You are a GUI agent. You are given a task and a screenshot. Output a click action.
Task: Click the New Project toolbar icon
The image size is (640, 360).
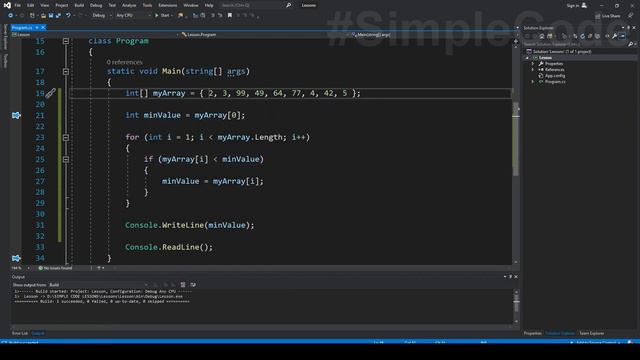(x=32, y=16)
